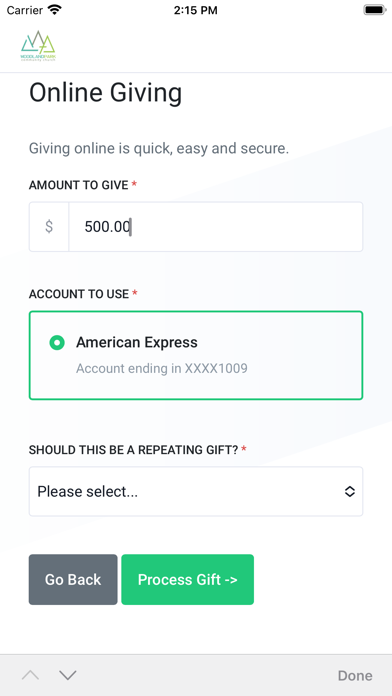Select the American Express radio button
The image size is (392, 696).
click(x=57, y=343)
